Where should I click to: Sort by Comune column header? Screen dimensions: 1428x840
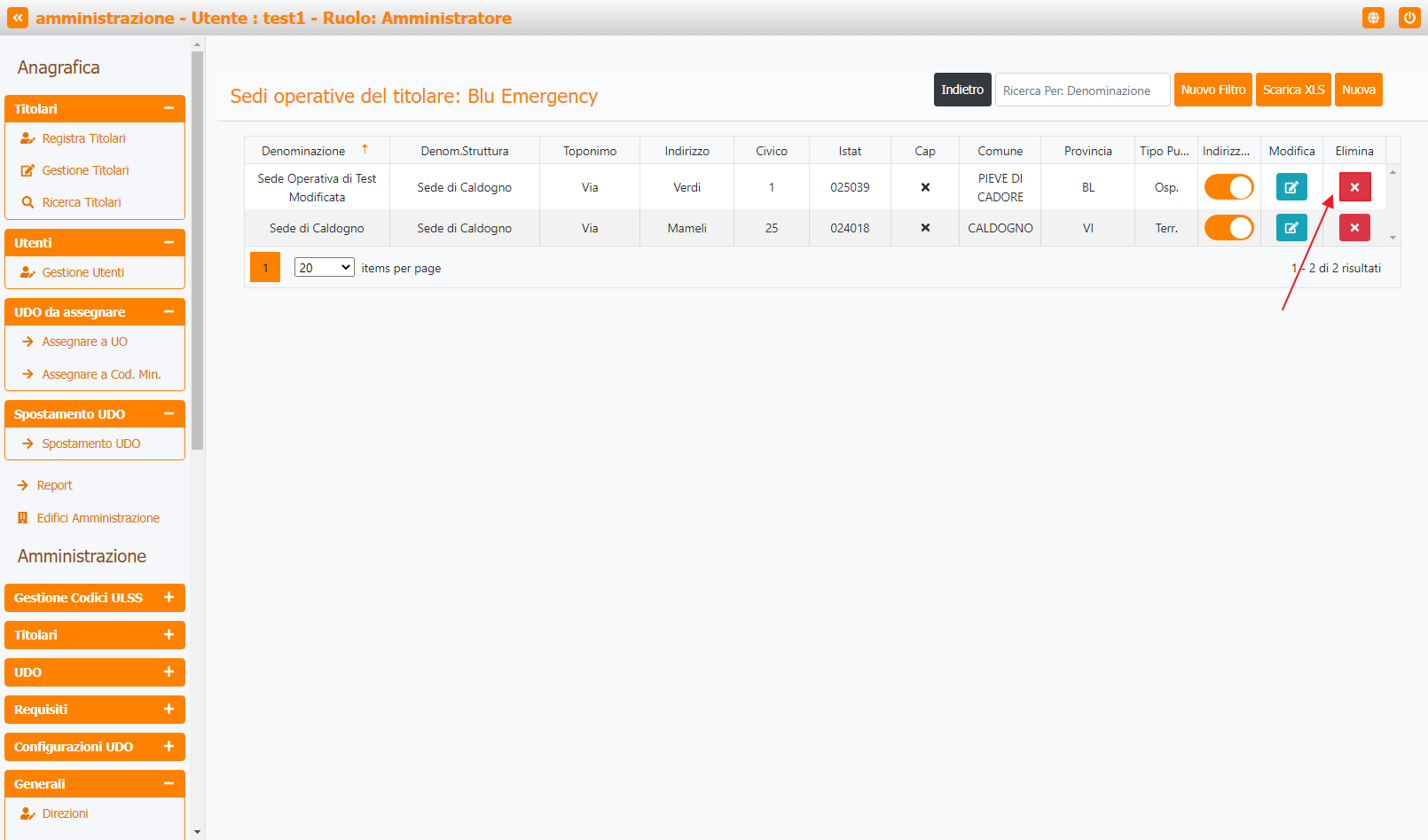[x=1000, y=151]
